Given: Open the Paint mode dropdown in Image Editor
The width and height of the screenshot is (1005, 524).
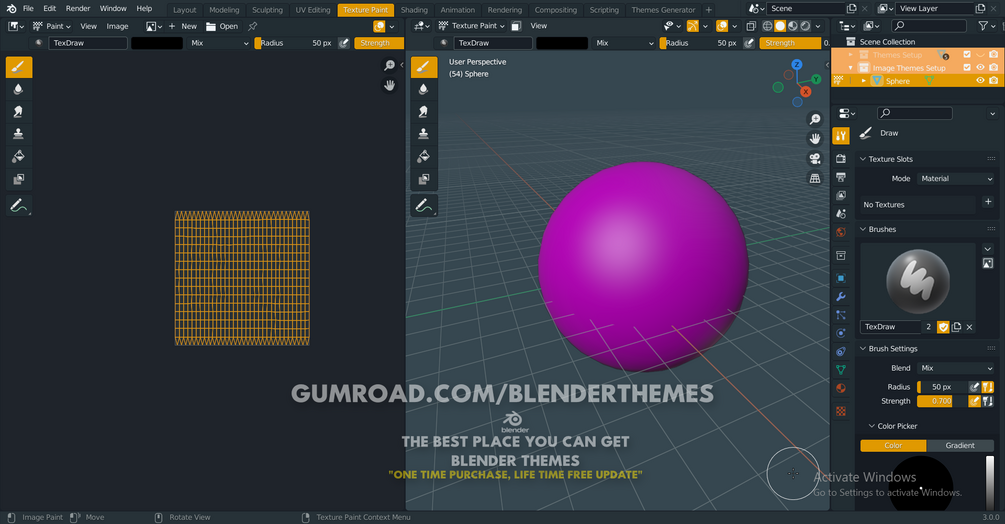Looking at the screenshot, I should pyautogui.click(x=52, y=26).
